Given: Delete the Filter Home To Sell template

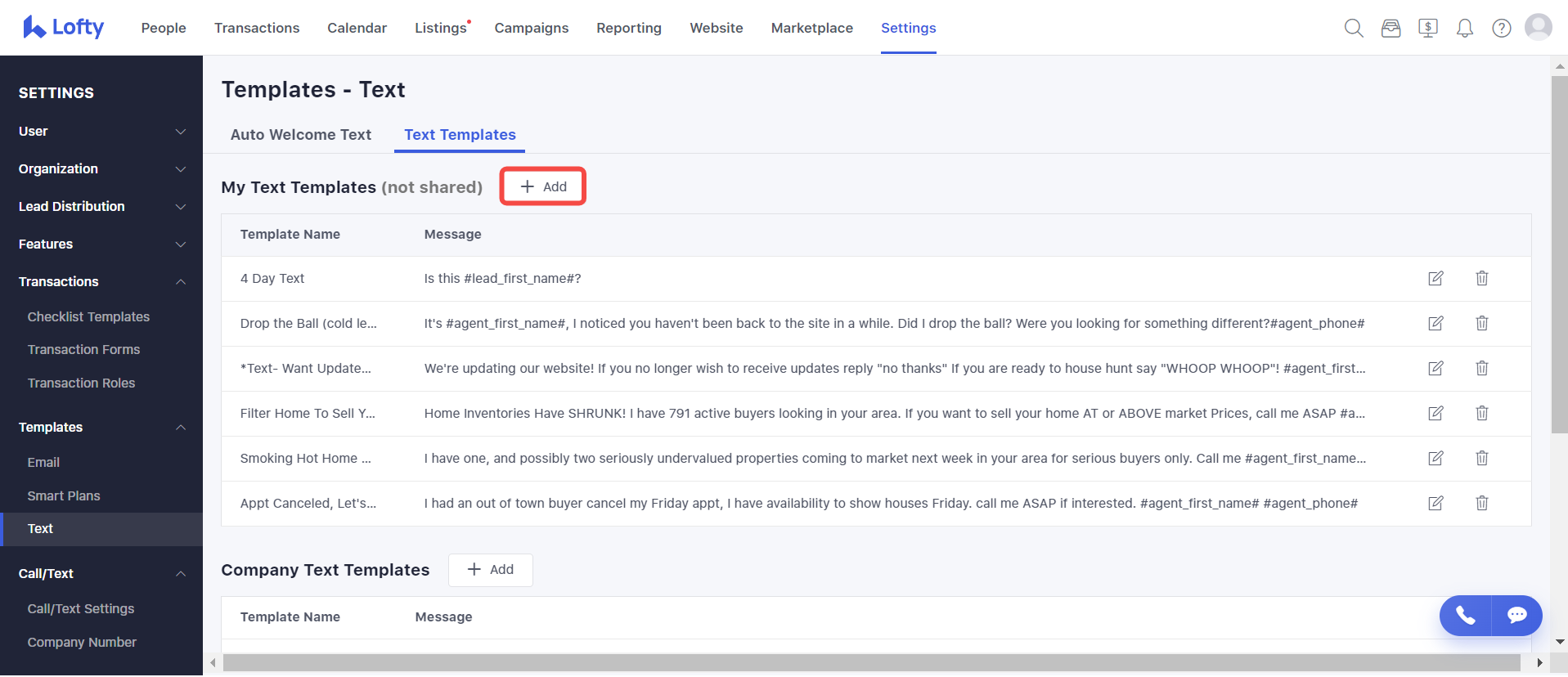Looking at the screenshot, I should [x=1481, y=413].
